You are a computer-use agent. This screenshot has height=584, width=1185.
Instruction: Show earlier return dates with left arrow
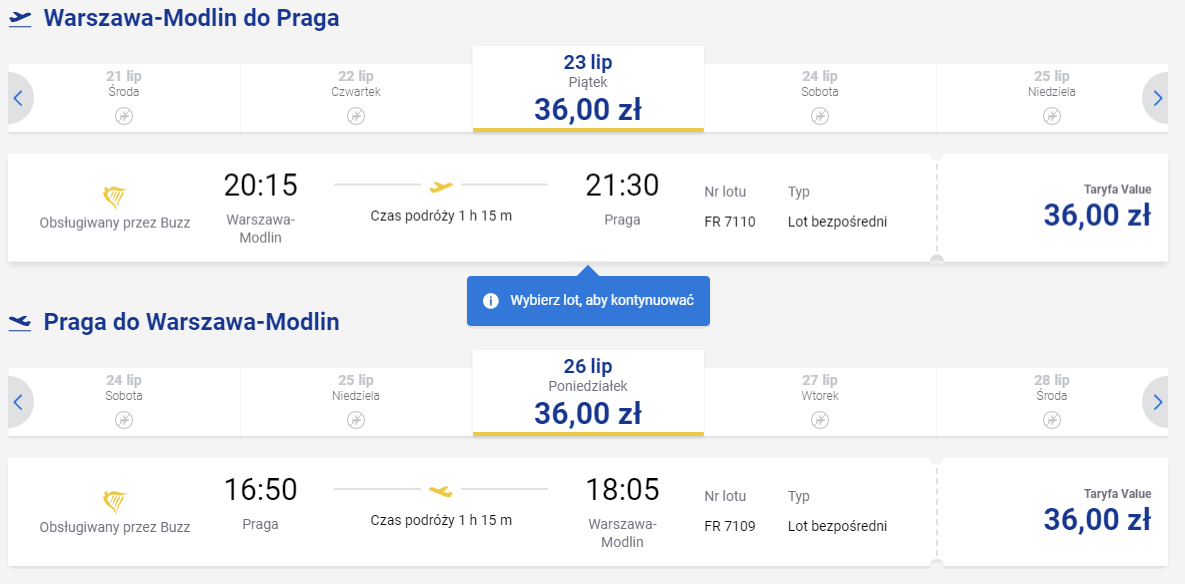pos(20,402)
